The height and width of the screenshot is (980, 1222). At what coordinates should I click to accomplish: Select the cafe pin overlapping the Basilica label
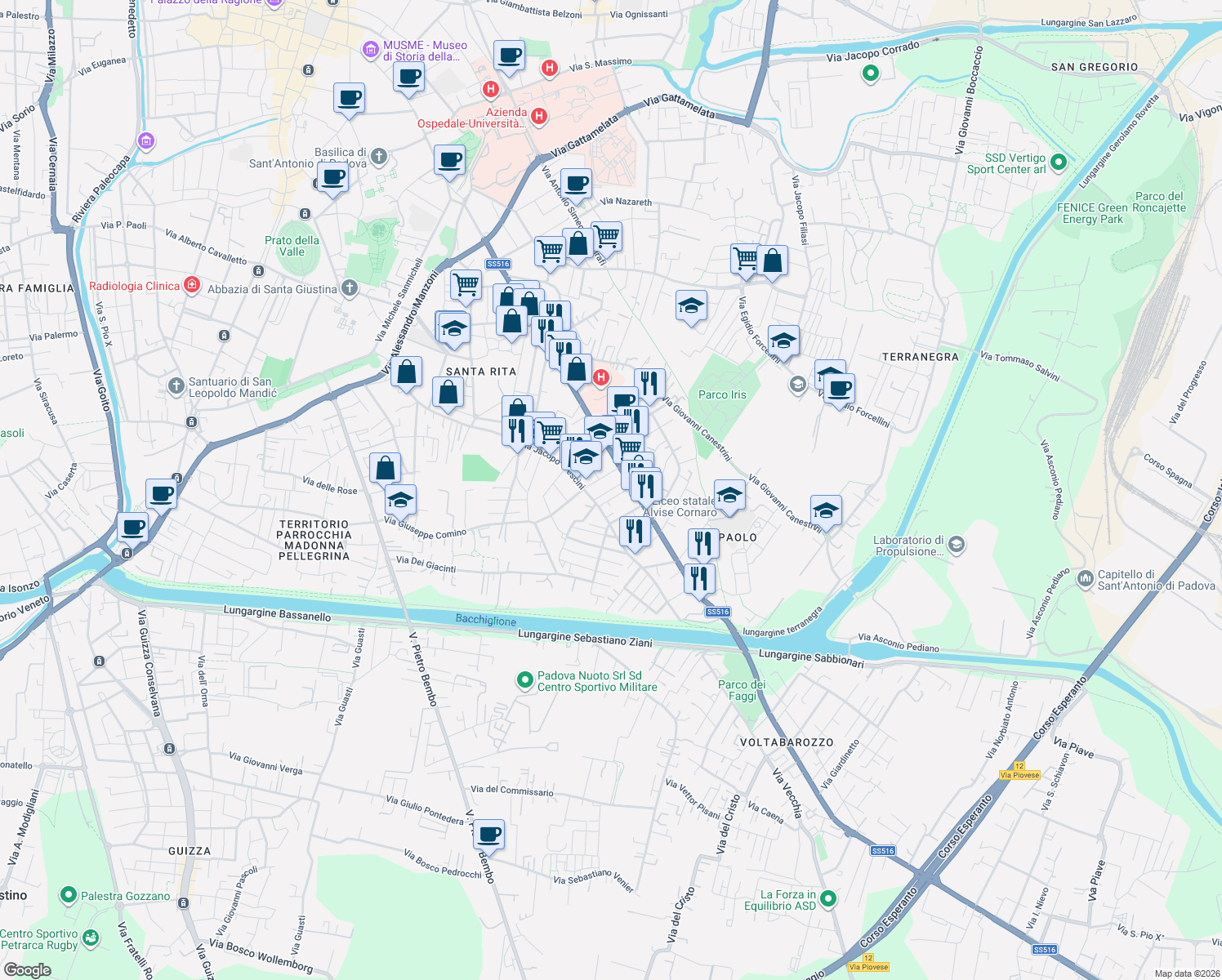332,179
